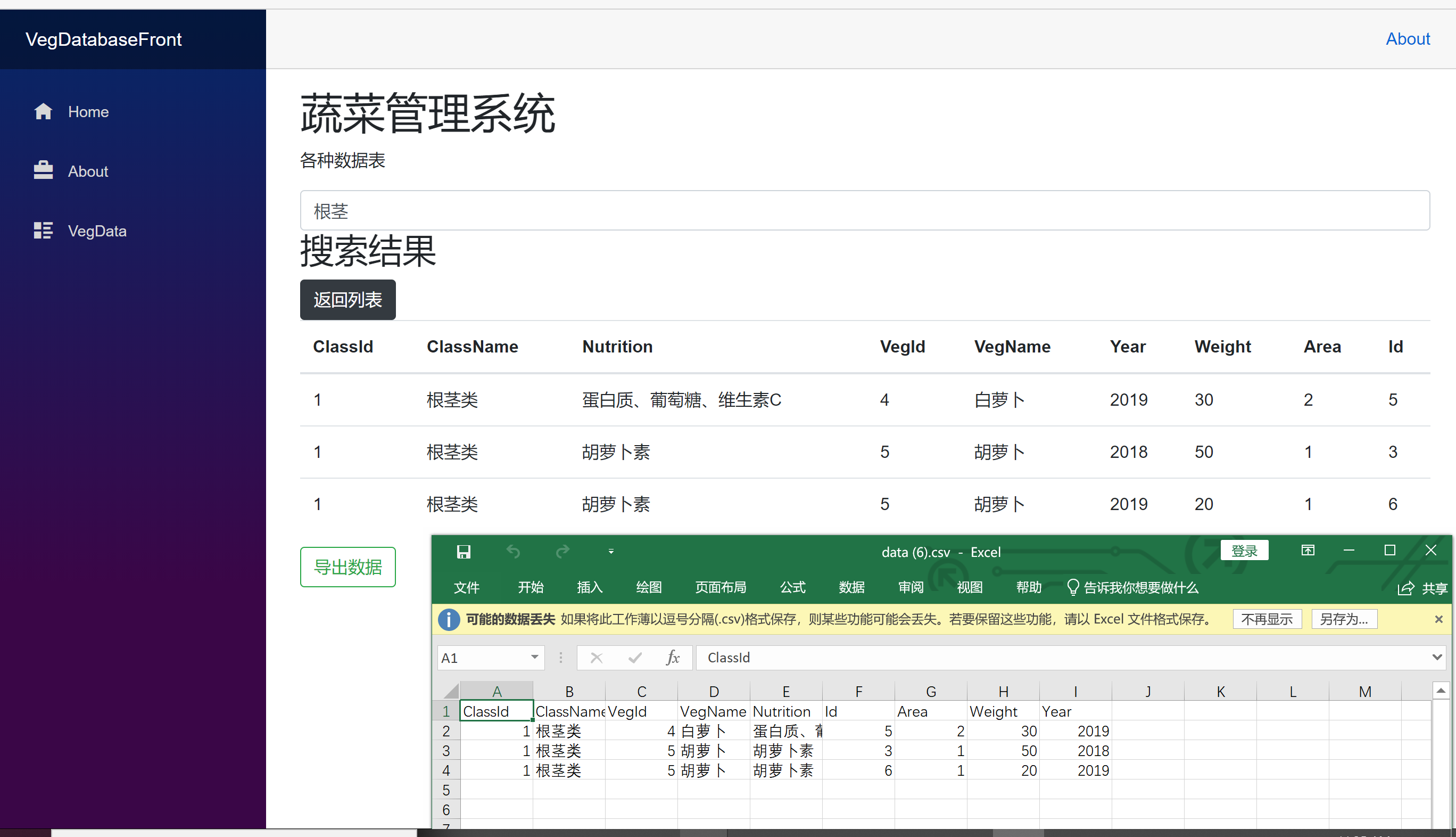The image size is (1456, 837).
Task: Click the Undo icon in Excel
Action: pos(513,551)
